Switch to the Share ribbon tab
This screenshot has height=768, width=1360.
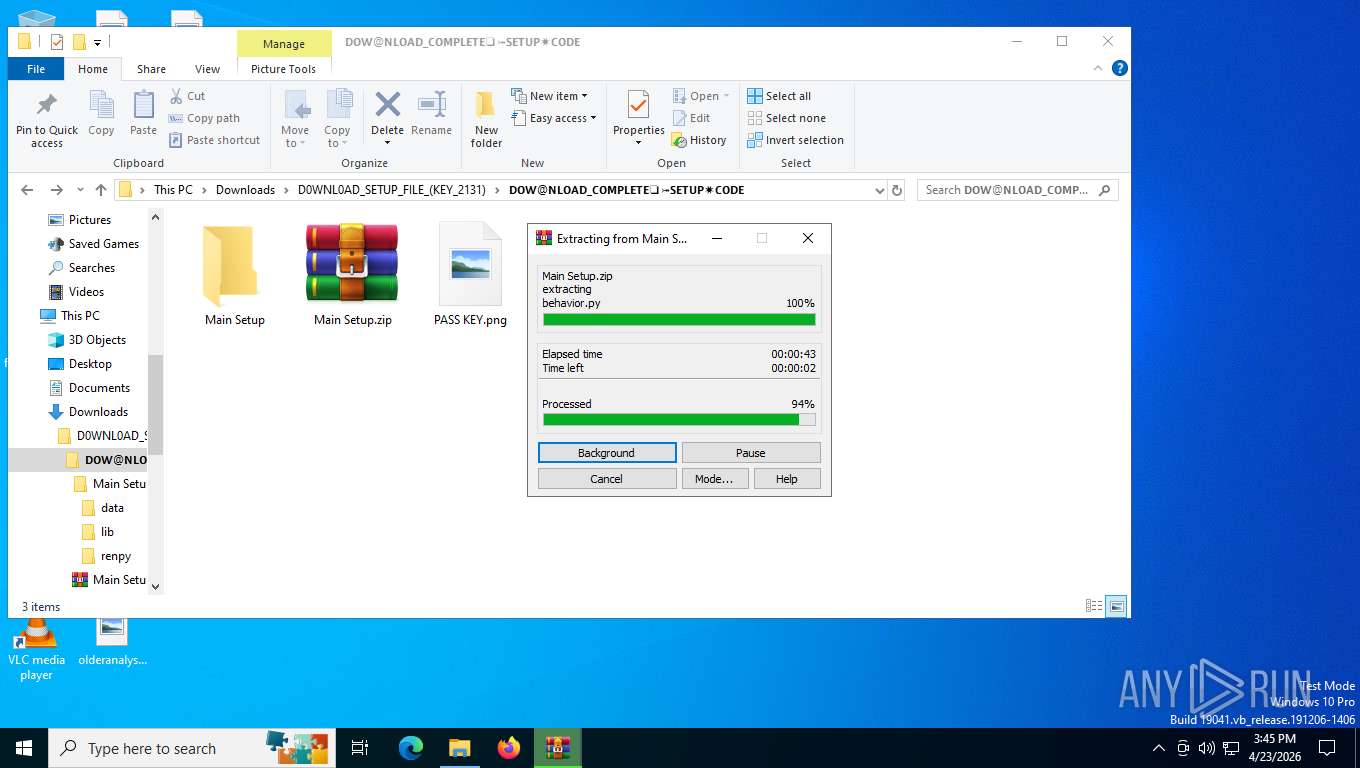(152, 69)
